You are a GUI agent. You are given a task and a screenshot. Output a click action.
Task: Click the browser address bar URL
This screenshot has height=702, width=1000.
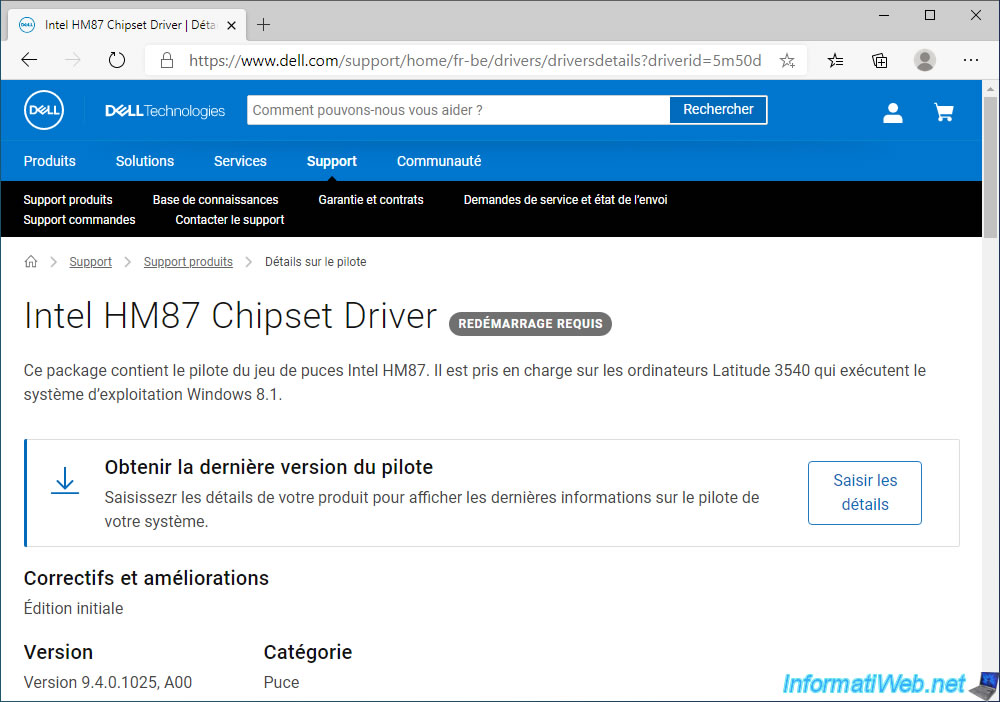pyautogui.click(x=475, y=61)
